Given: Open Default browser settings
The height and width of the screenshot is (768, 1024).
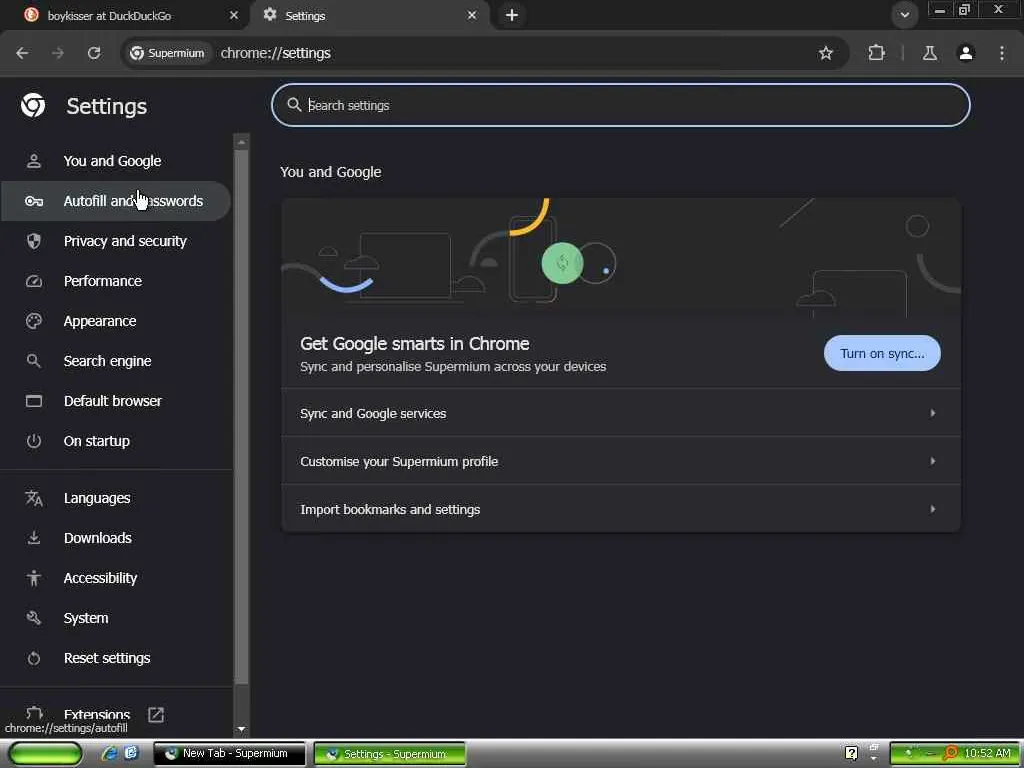Looking at the screenshot, I should pyautogui.click(x=116, y=401).
